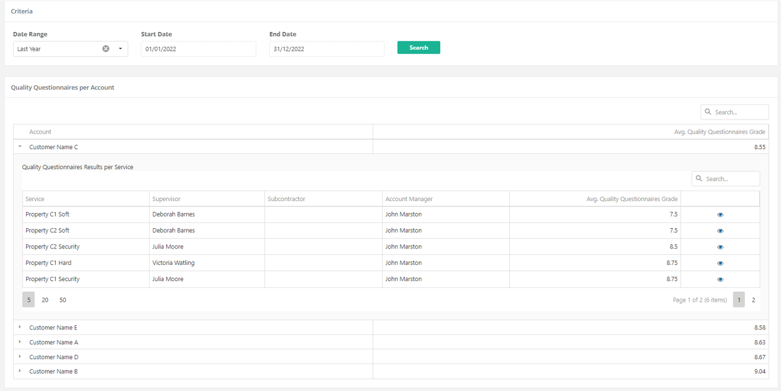Click the magnifier icon in the account search box
This screenshot has width=781, height=391.
coord(708,112)
